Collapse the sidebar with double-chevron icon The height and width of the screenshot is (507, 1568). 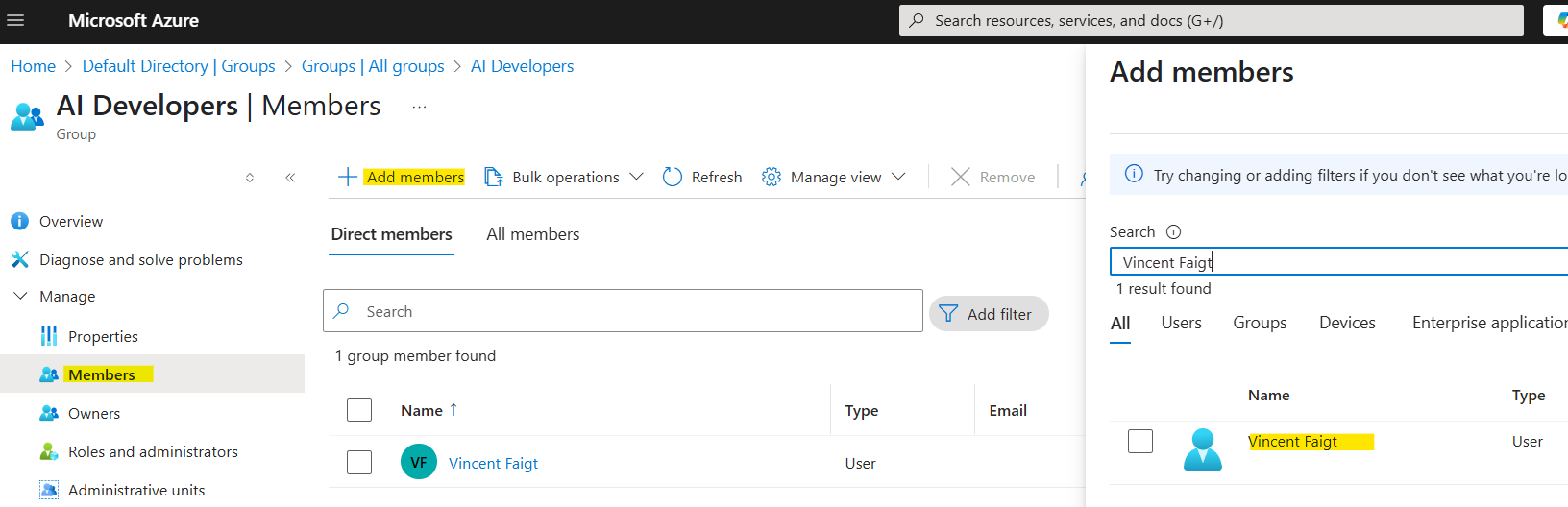(x=290, y=178)
